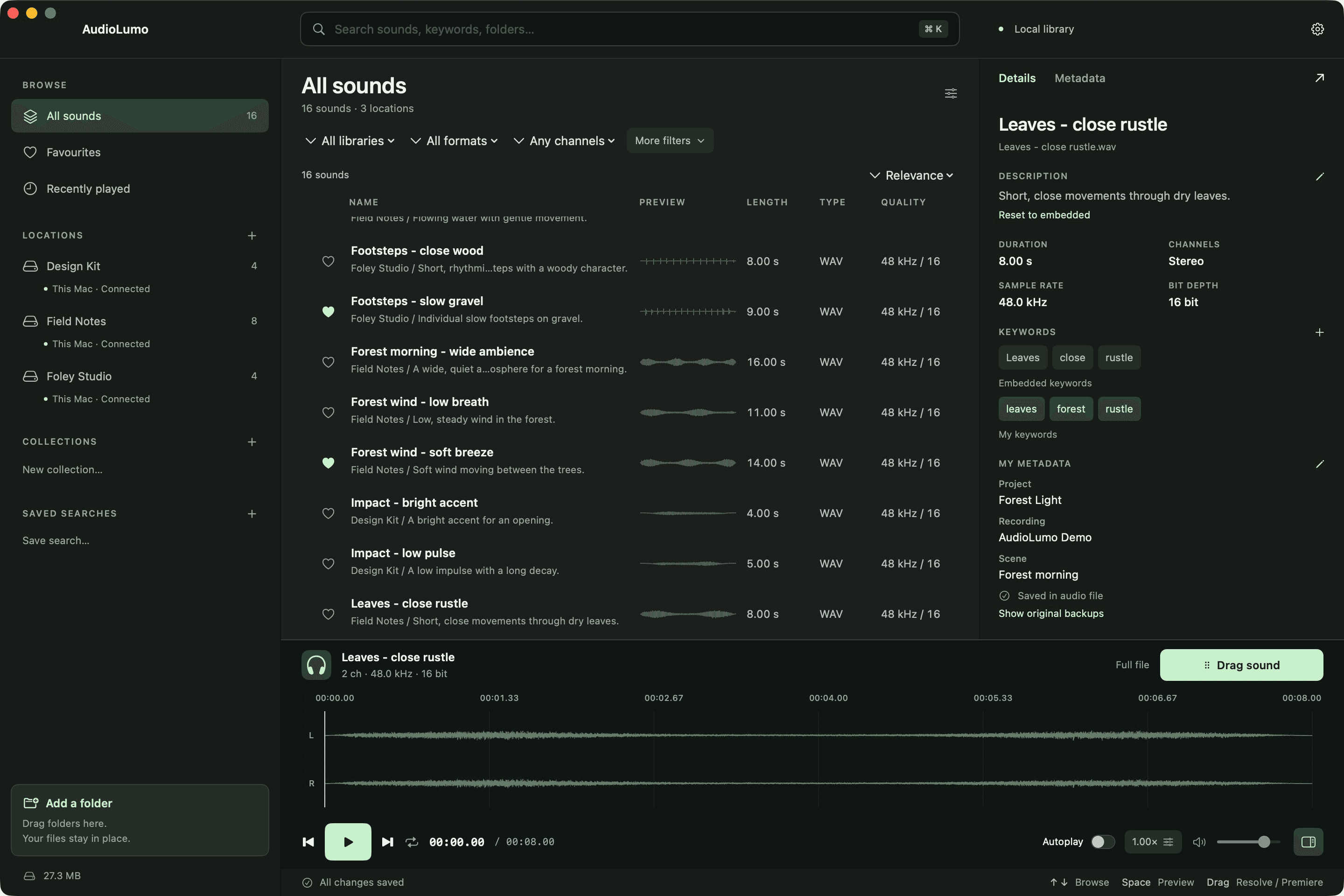The height and width of the screenshot is (896, 1344).
Task: Edit description pencil icon
Action: [1319, 176]
